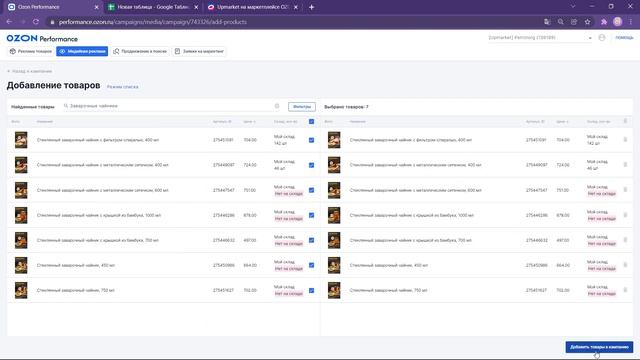This screenshot has width=640, height=360.
Task: Click found product stock 142 шт
Action: pyautogui.click(x=280, y=144)
